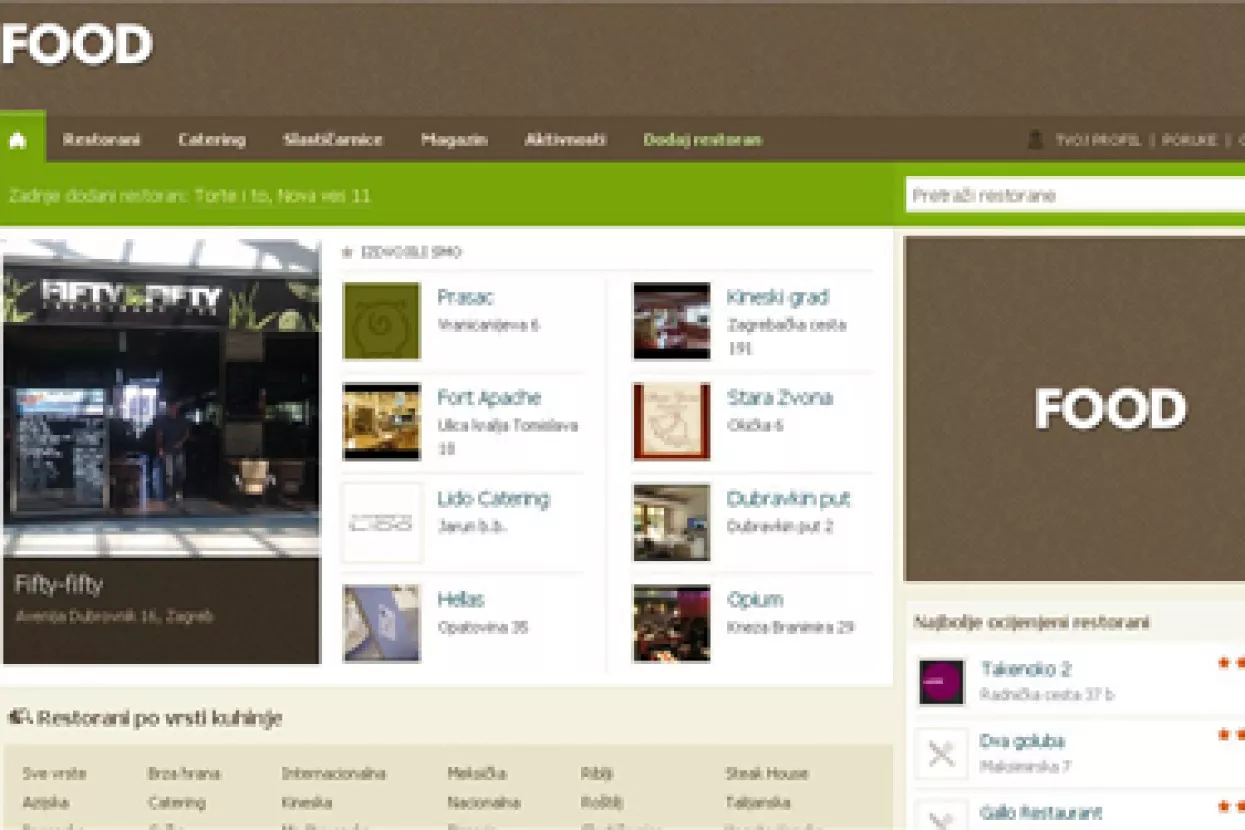The height and width of the screenshot is (830, 1245).
Task: Open the Hellas restaurant name link
Action: click(x=461, y=600)
